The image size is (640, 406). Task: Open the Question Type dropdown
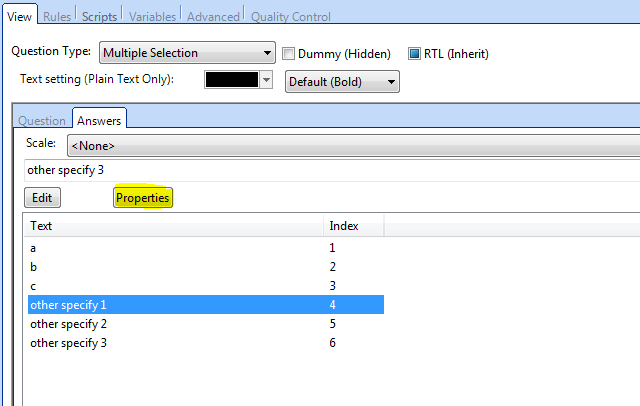point(187,53)
